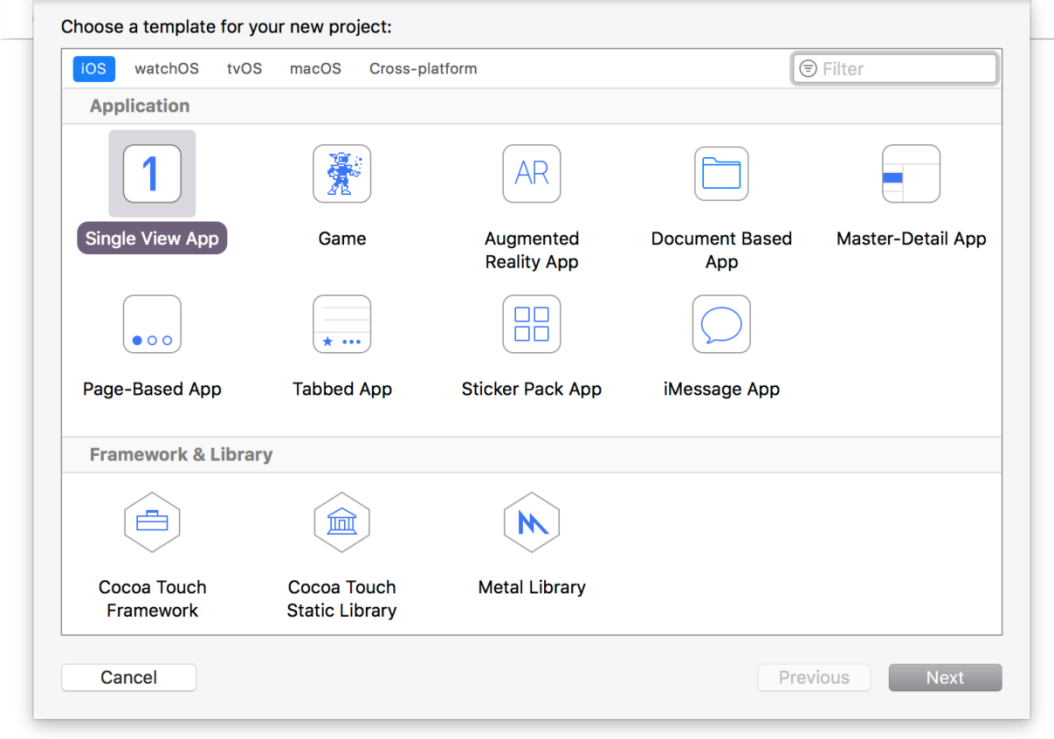Click the "Cocoa Touch Static Library" label
Viewport: 1054px width, 739px height.
[342, 598]
